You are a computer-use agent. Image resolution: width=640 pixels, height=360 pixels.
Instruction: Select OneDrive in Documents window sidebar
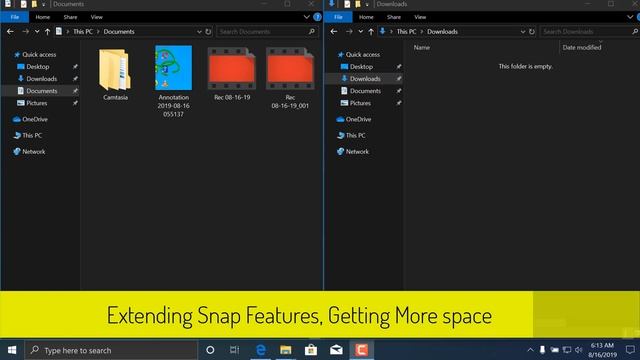coord(35,119)
